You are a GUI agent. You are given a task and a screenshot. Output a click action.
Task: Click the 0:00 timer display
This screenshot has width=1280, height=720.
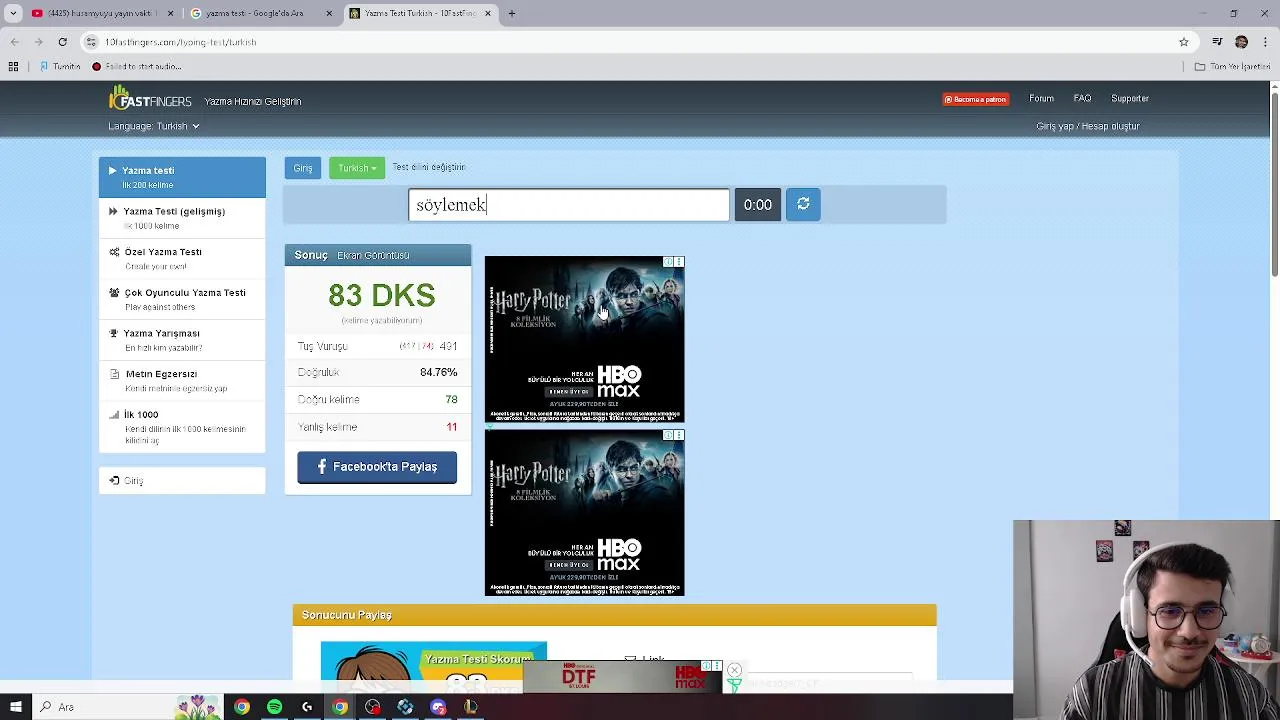pyautogui.click(x=757, y=205)
